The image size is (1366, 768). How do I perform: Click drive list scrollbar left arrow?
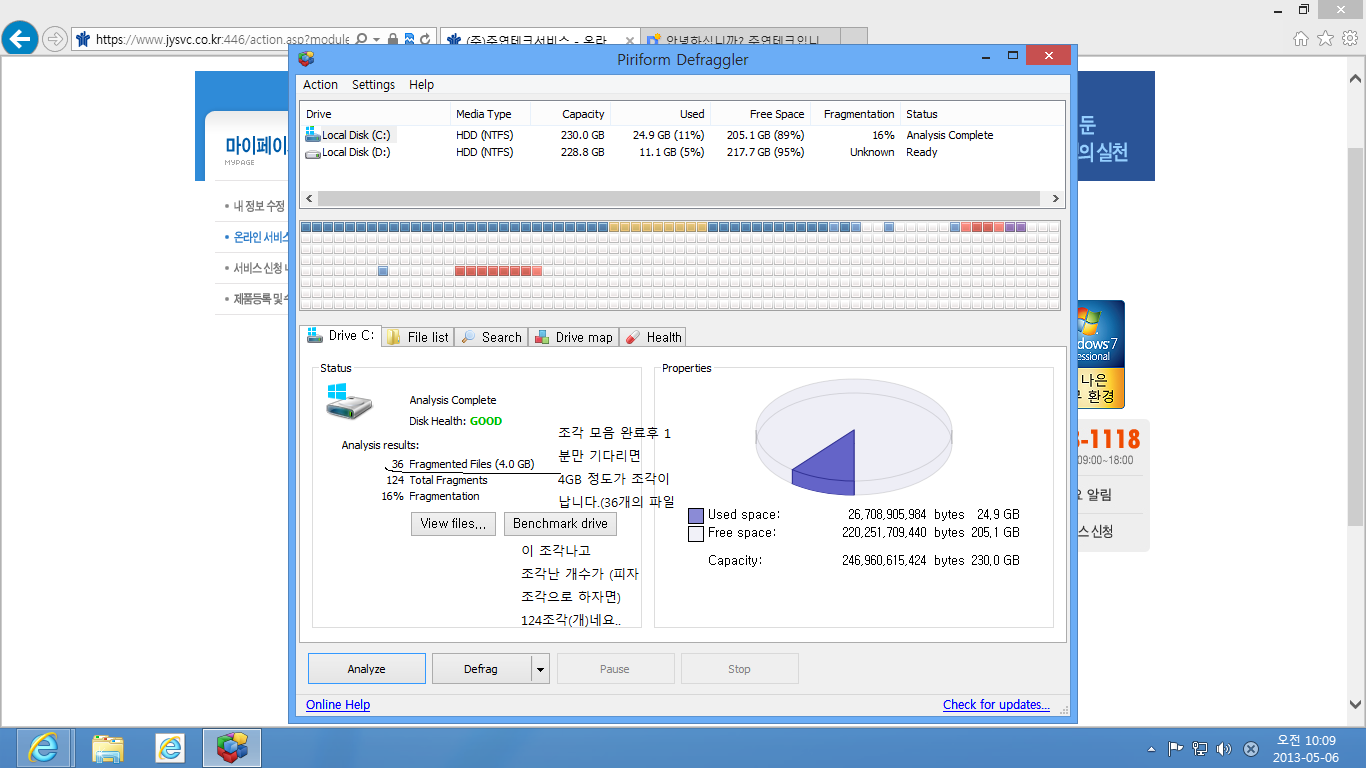(x=310, y=199)
